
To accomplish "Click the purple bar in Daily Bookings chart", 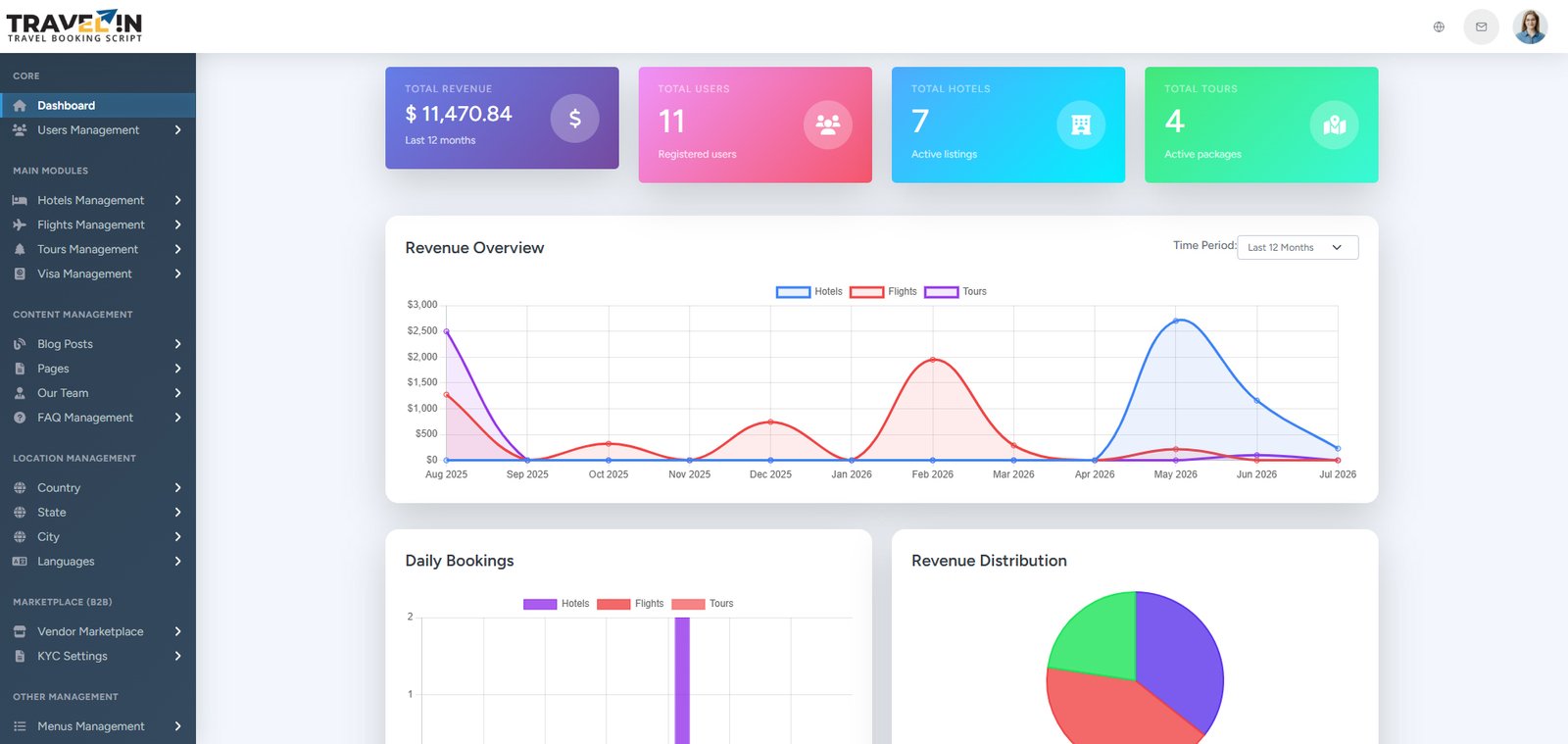I will (682, 680).
